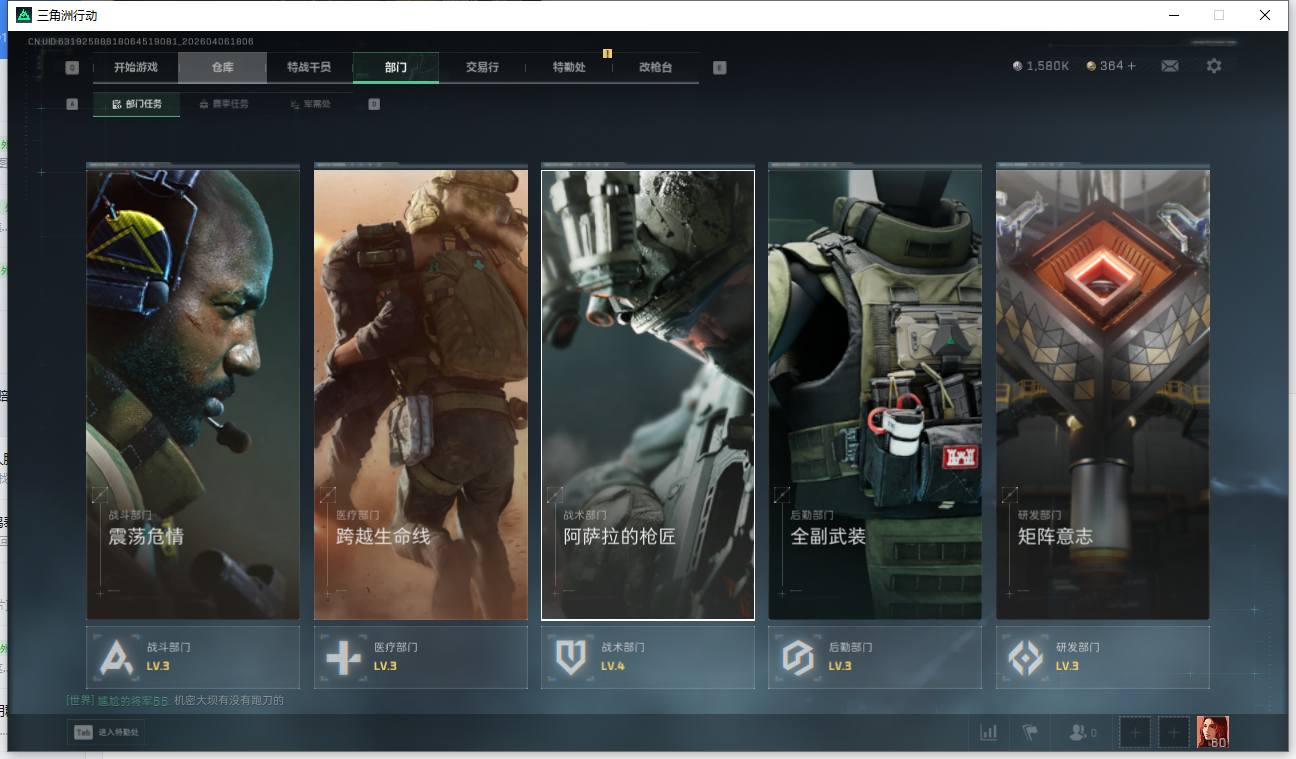The width and height of the screenshot is (1296, 759).
Task: Click the 后勤部门 hexagon icon
Action: pyautogui.click(x=798, y=657)
